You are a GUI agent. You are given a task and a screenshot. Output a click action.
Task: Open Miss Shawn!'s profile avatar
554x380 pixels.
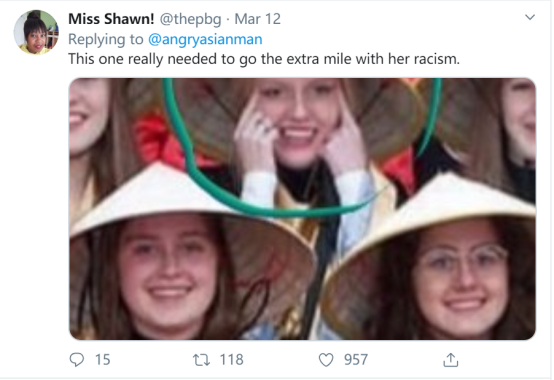click(36, 32)
